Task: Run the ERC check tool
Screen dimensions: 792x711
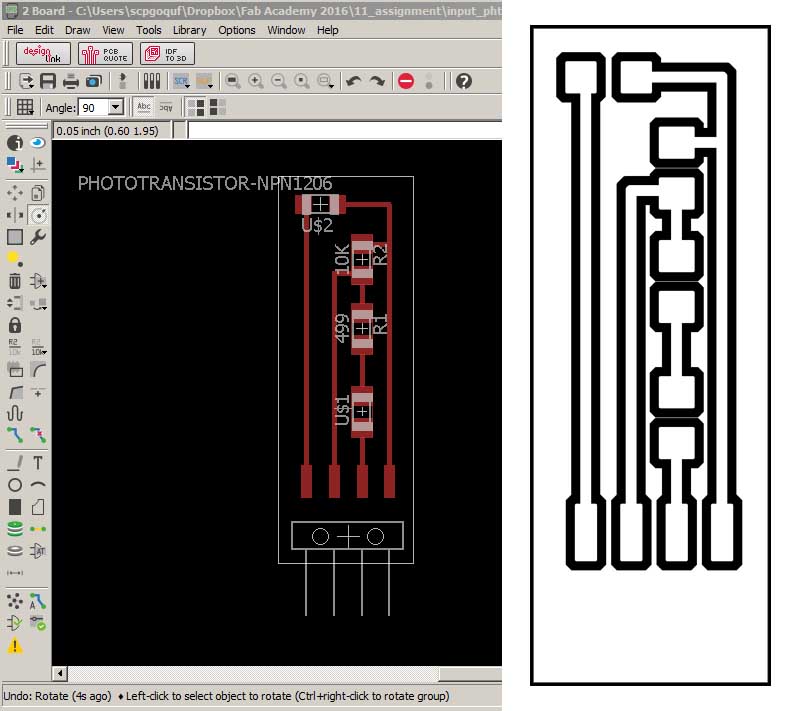Action: coord(15,623)
